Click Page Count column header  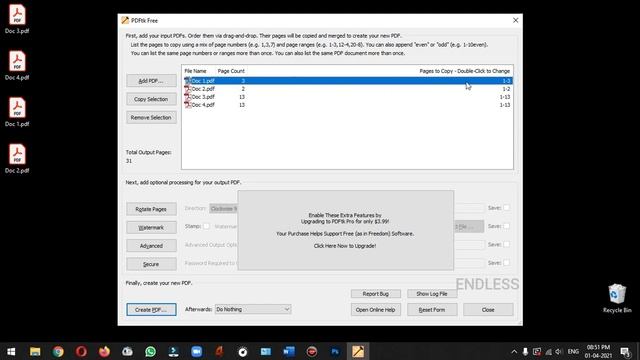point(231,71)
